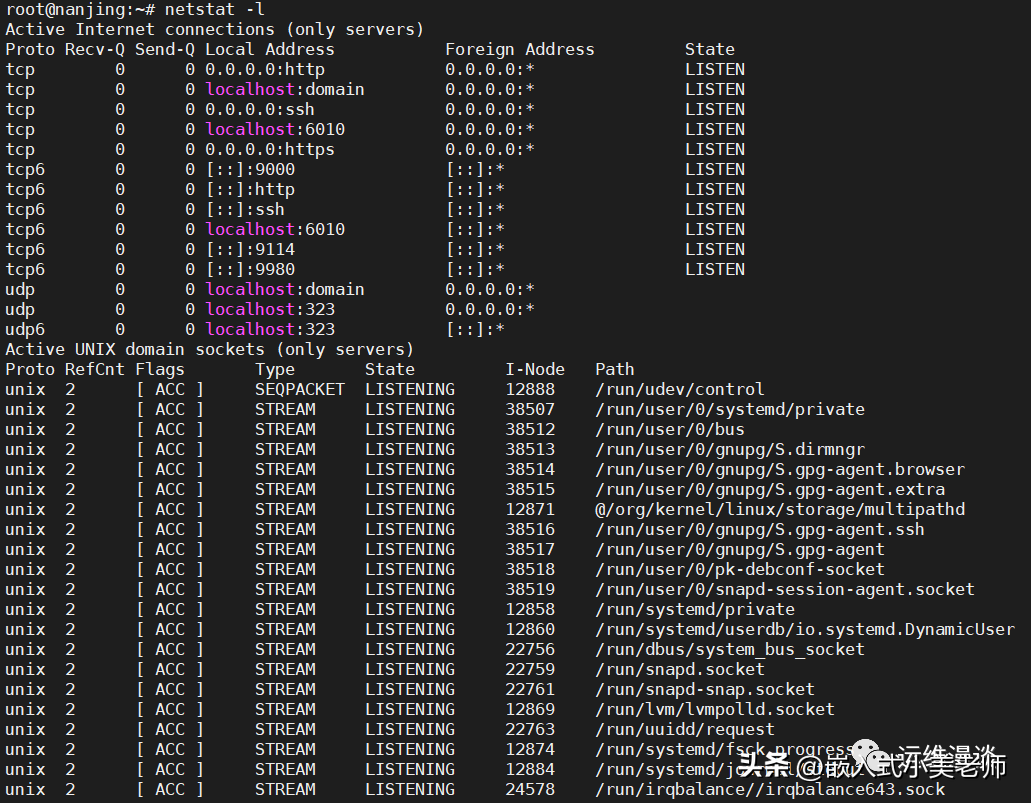Click the "Foreign Address" column header
The height and width of the screenshot is (803, 1031).
pos(519,49)
